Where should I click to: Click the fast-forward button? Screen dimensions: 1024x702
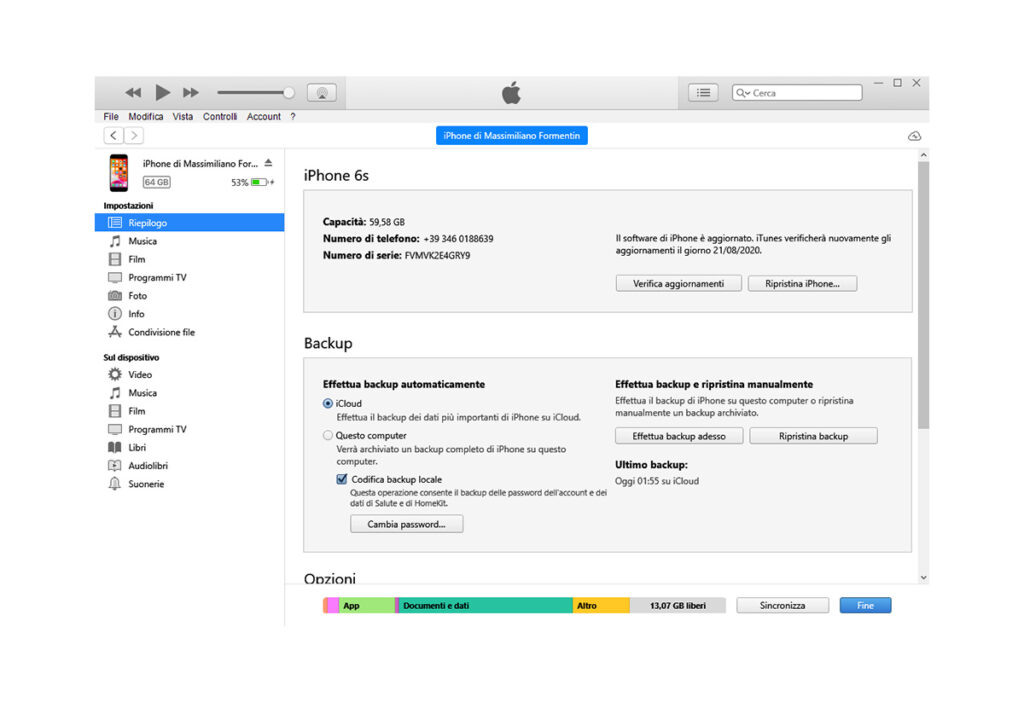[x=191, y=93]
